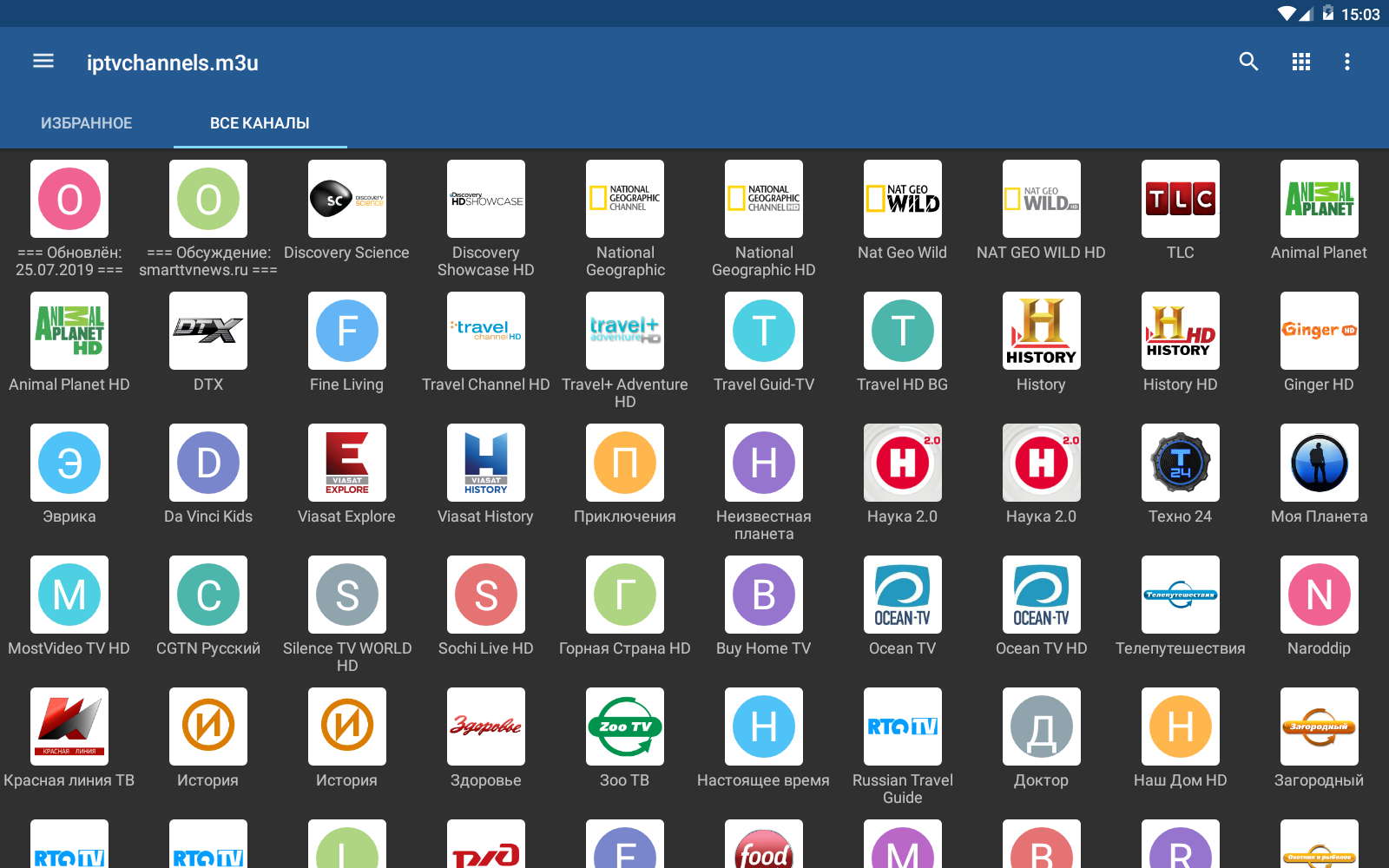Tap the Wi-Fi signal status icon
The height and width of the screenshot is (868, 1389).
[x=1287, y=14]
